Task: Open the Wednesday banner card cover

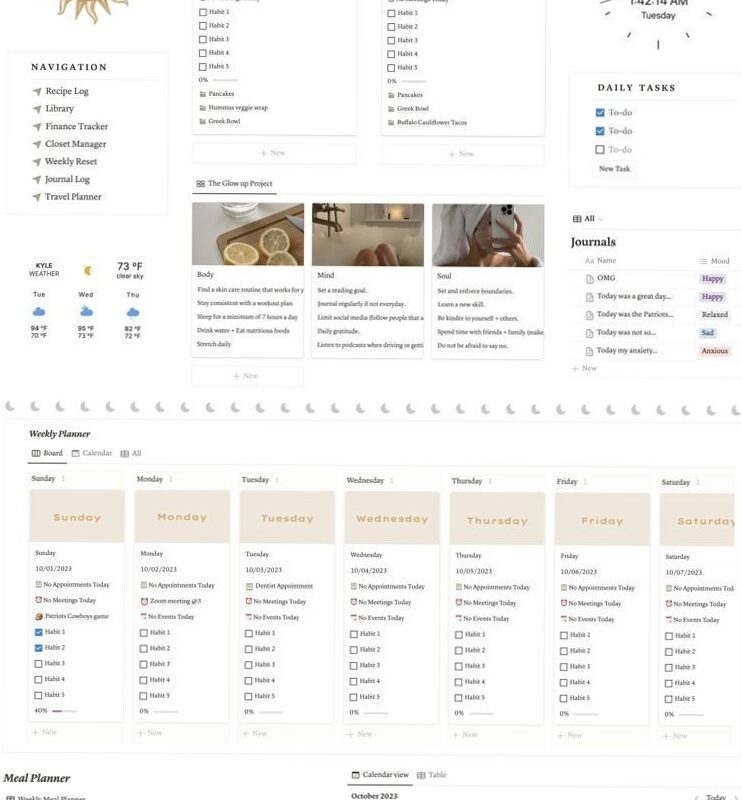Action: coord(392,518)
